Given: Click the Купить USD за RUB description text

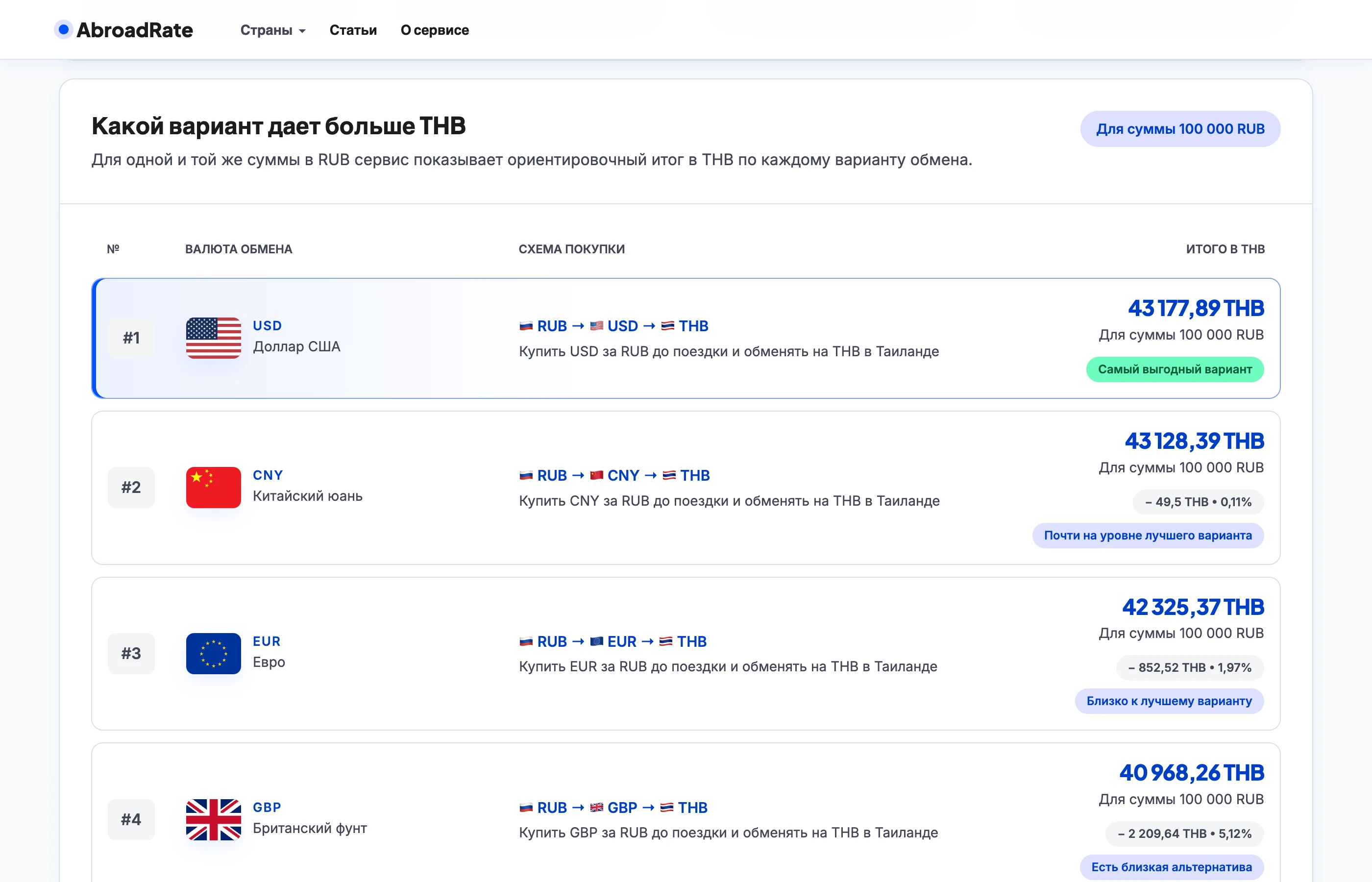Looking at the screenshot, I should point(729,352).
